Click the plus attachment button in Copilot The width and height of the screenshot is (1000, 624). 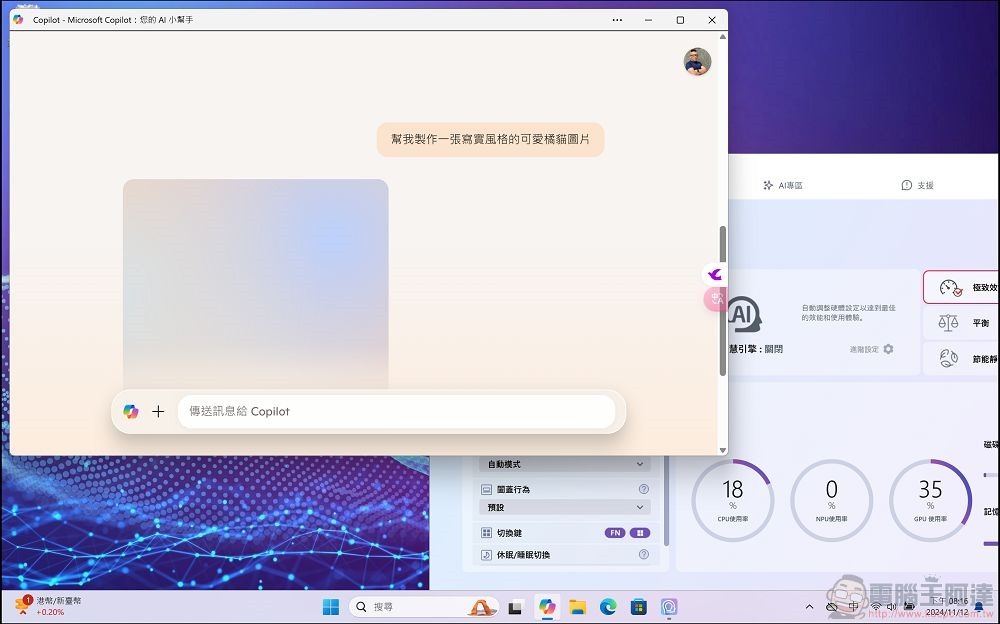coord(158,412)
